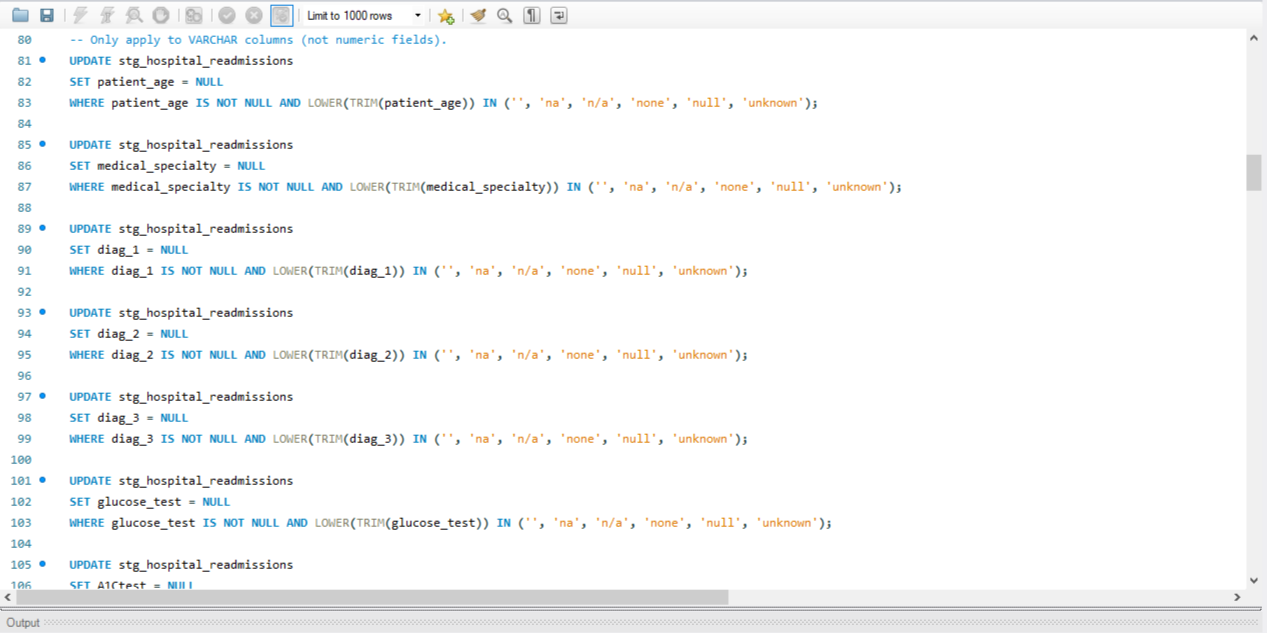
Task: Toggle word wrapping icon
Action: 559,15
